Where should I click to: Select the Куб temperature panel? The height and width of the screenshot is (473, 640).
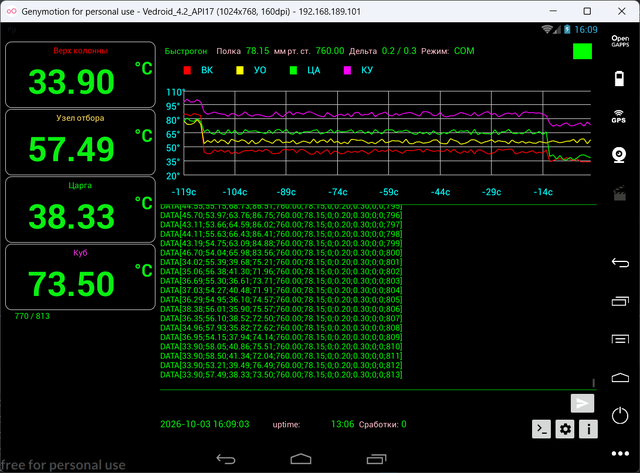(x=80, y=277)
